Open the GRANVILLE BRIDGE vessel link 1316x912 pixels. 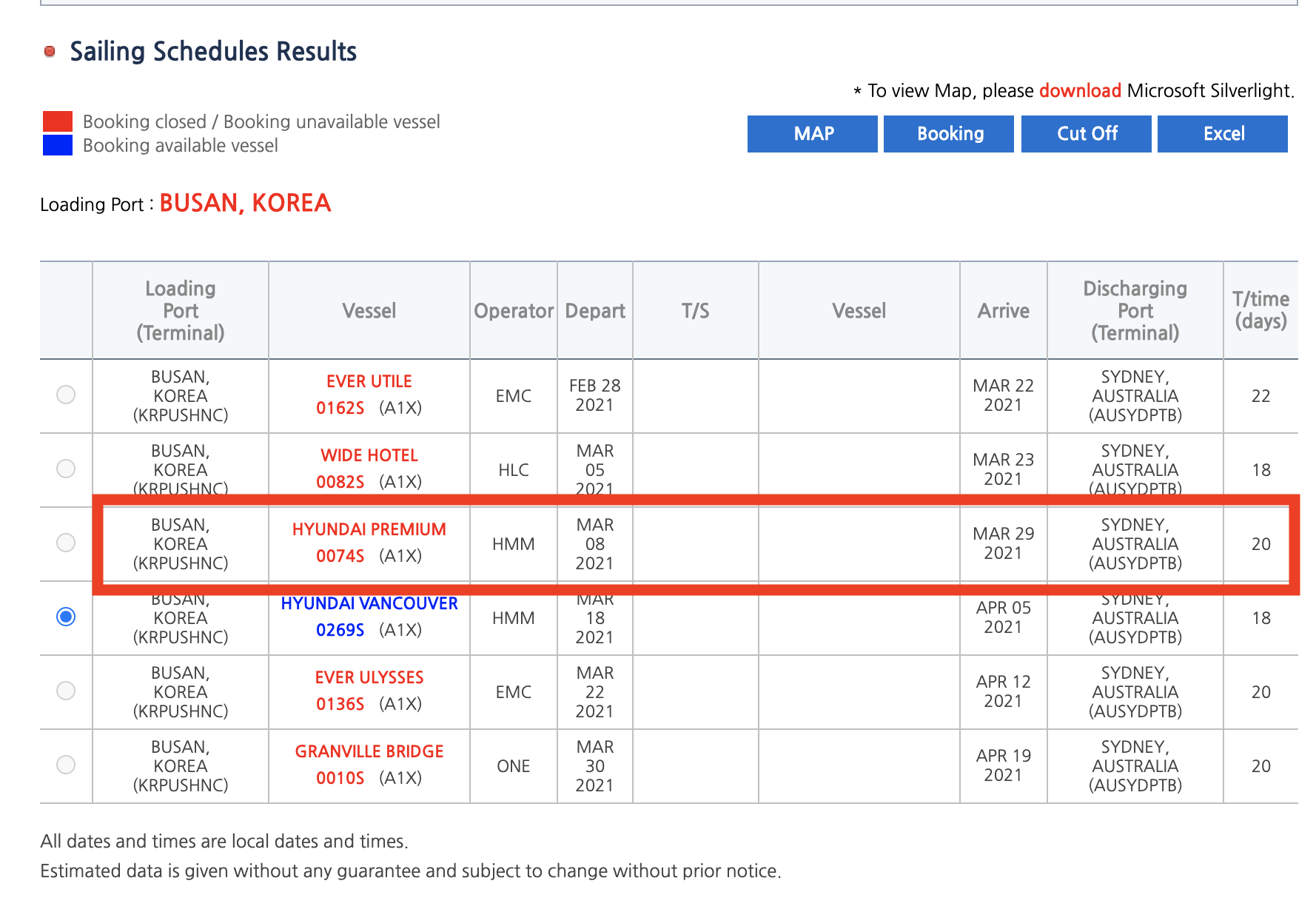point(369,751)
